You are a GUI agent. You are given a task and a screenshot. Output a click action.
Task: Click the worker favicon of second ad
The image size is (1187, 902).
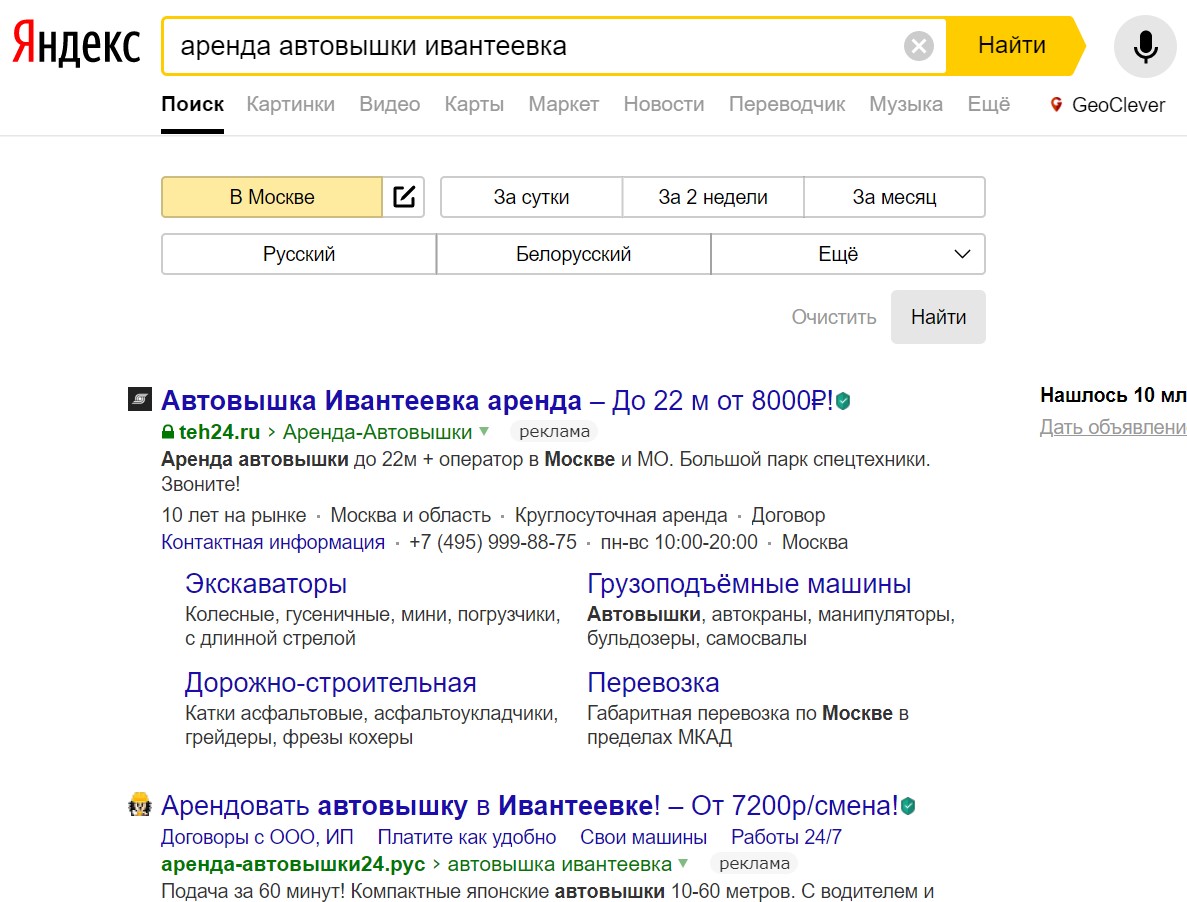coord(140,804)
